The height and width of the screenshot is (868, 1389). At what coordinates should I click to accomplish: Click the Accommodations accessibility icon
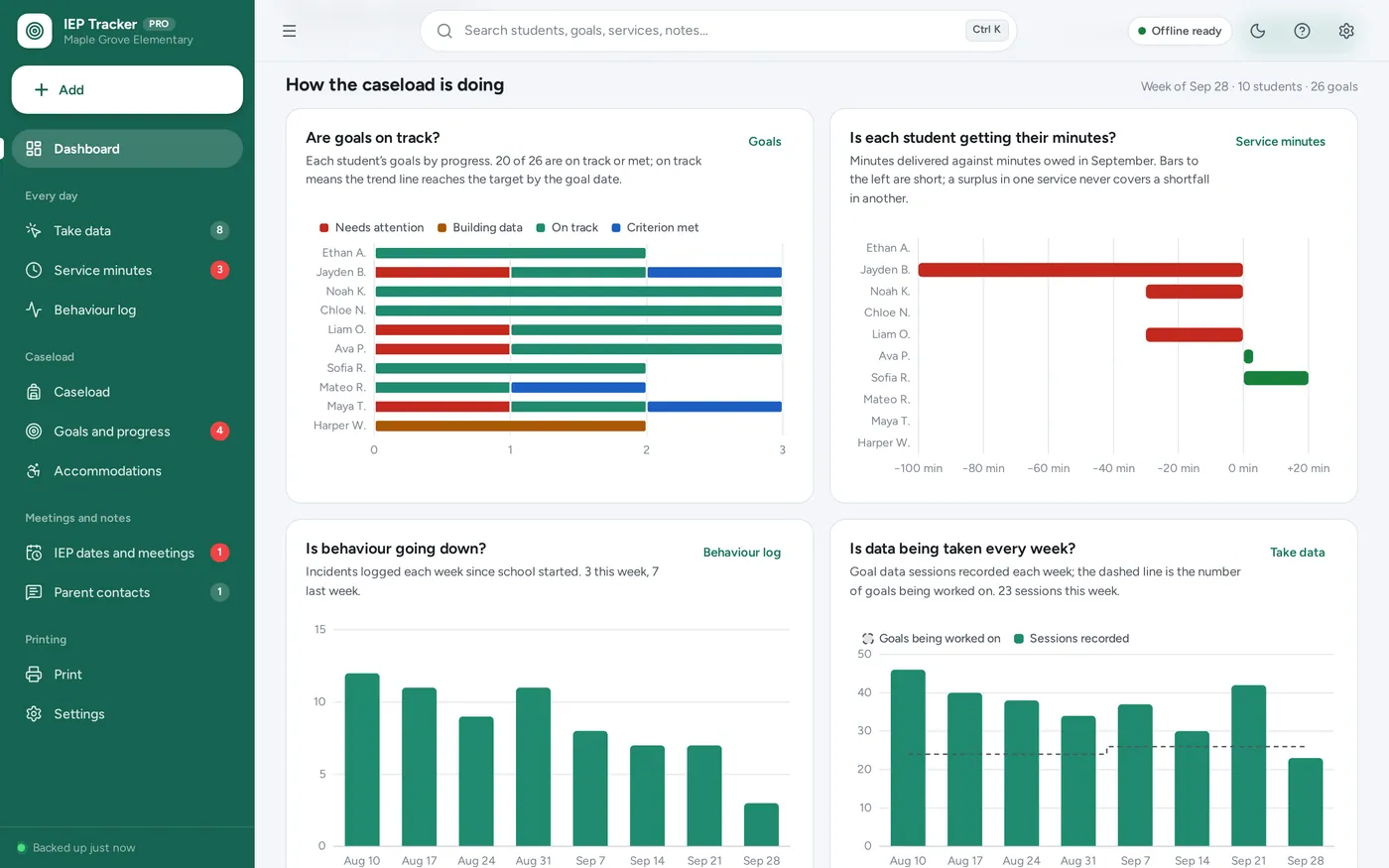(34, 471)
